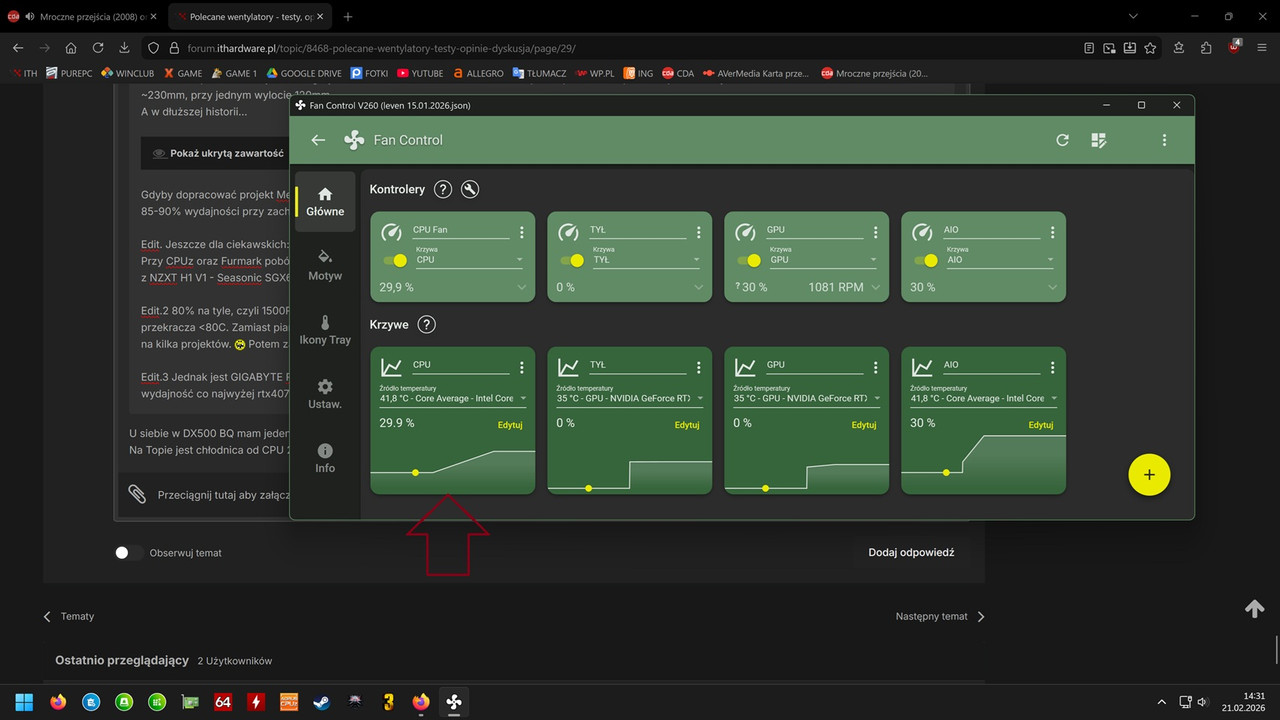The height and width of the screenshot is (720, 1280).
Task: Open the Windows Start menu
Action: (24, 702)
